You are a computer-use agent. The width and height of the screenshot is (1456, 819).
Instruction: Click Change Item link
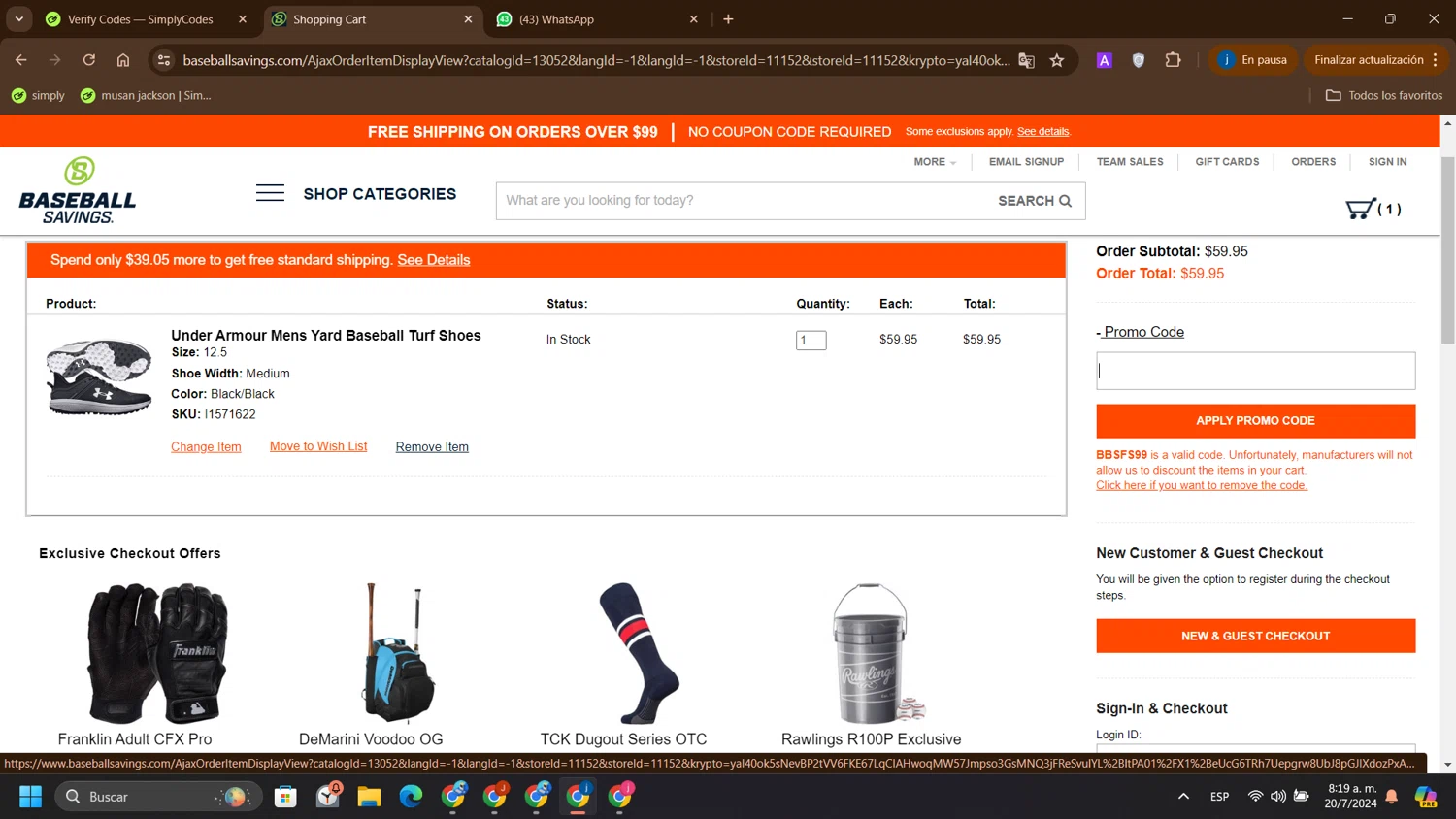point(206,447)
